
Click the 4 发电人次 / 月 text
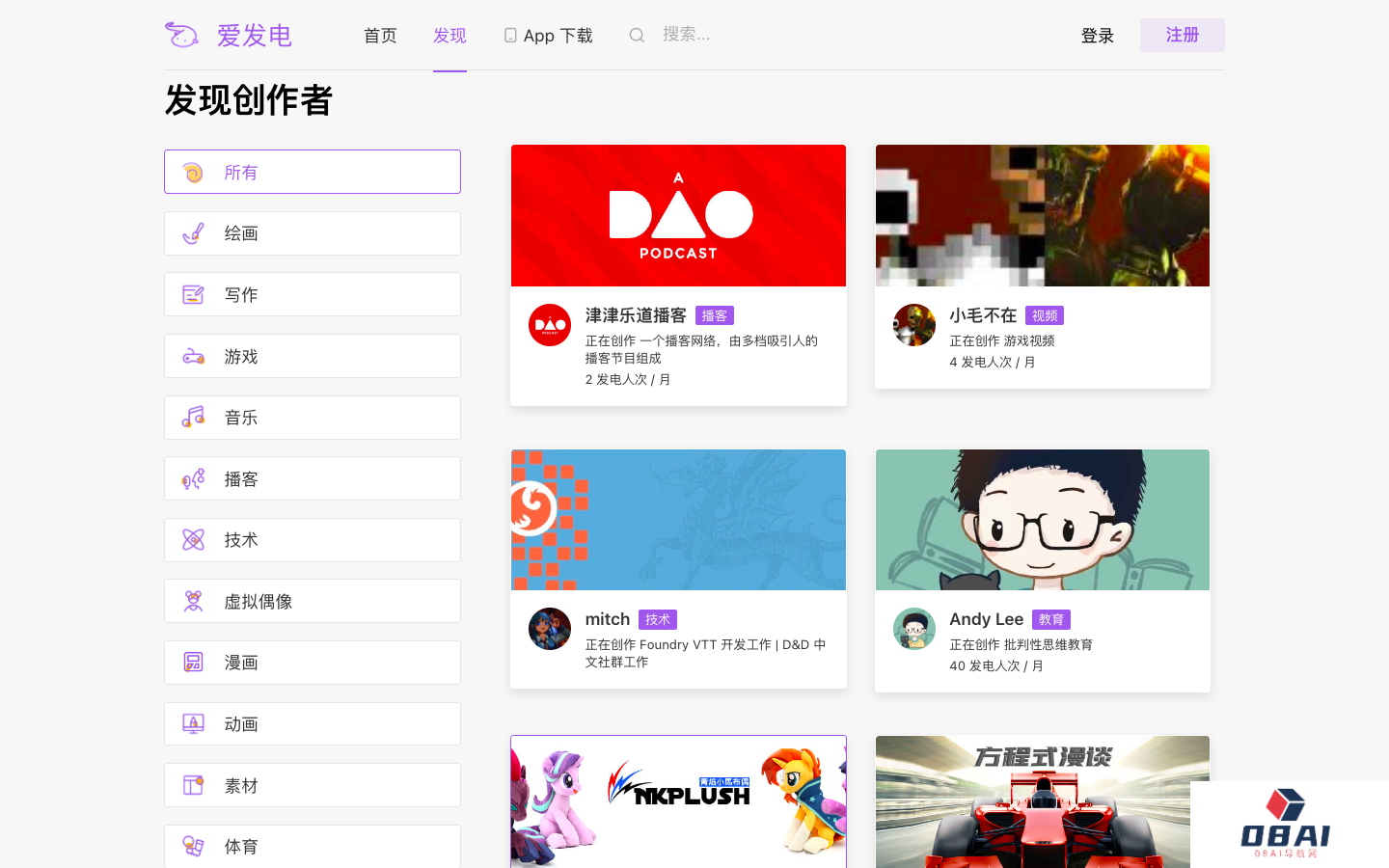(x=993, y=362)
